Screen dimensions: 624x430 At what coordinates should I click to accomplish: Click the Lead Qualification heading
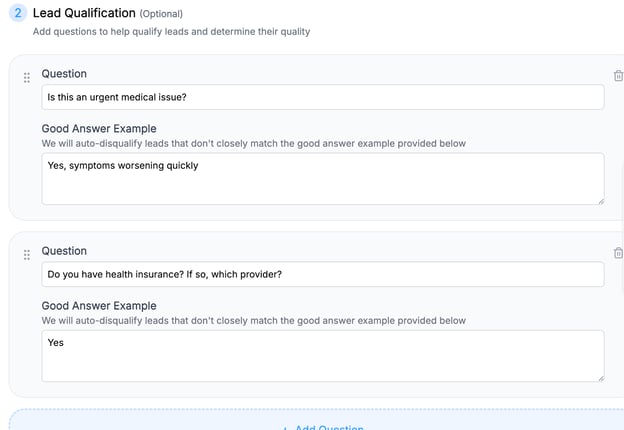[84, 13]
